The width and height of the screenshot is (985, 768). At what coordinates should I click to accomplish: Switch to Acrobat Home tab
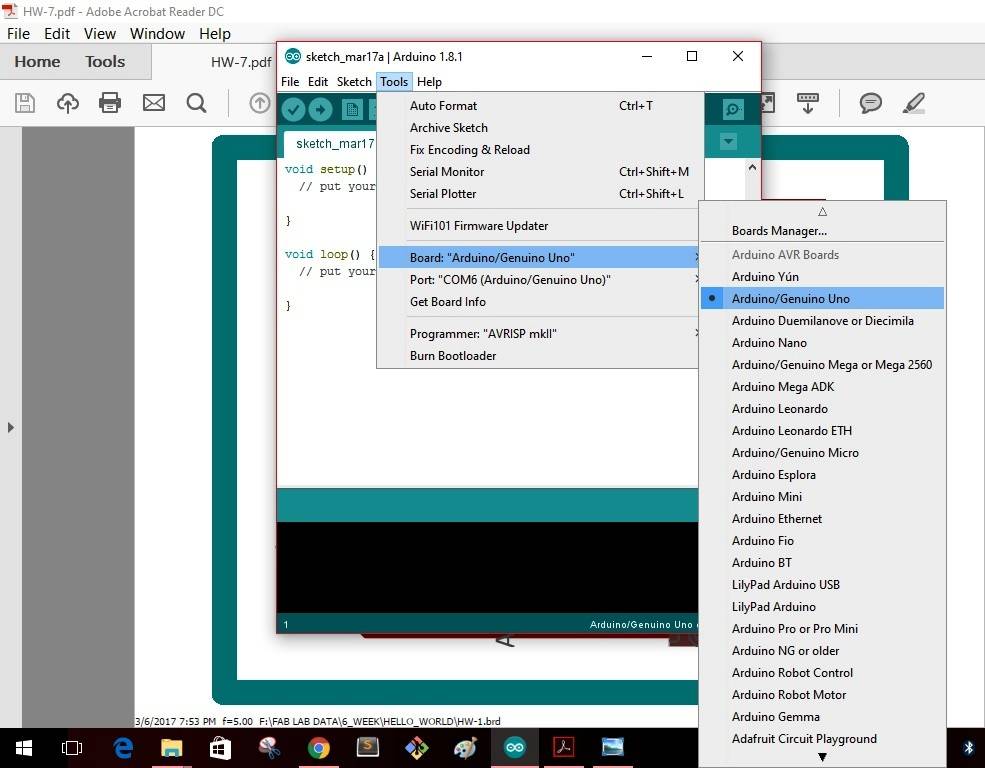[x=37, y=62]
